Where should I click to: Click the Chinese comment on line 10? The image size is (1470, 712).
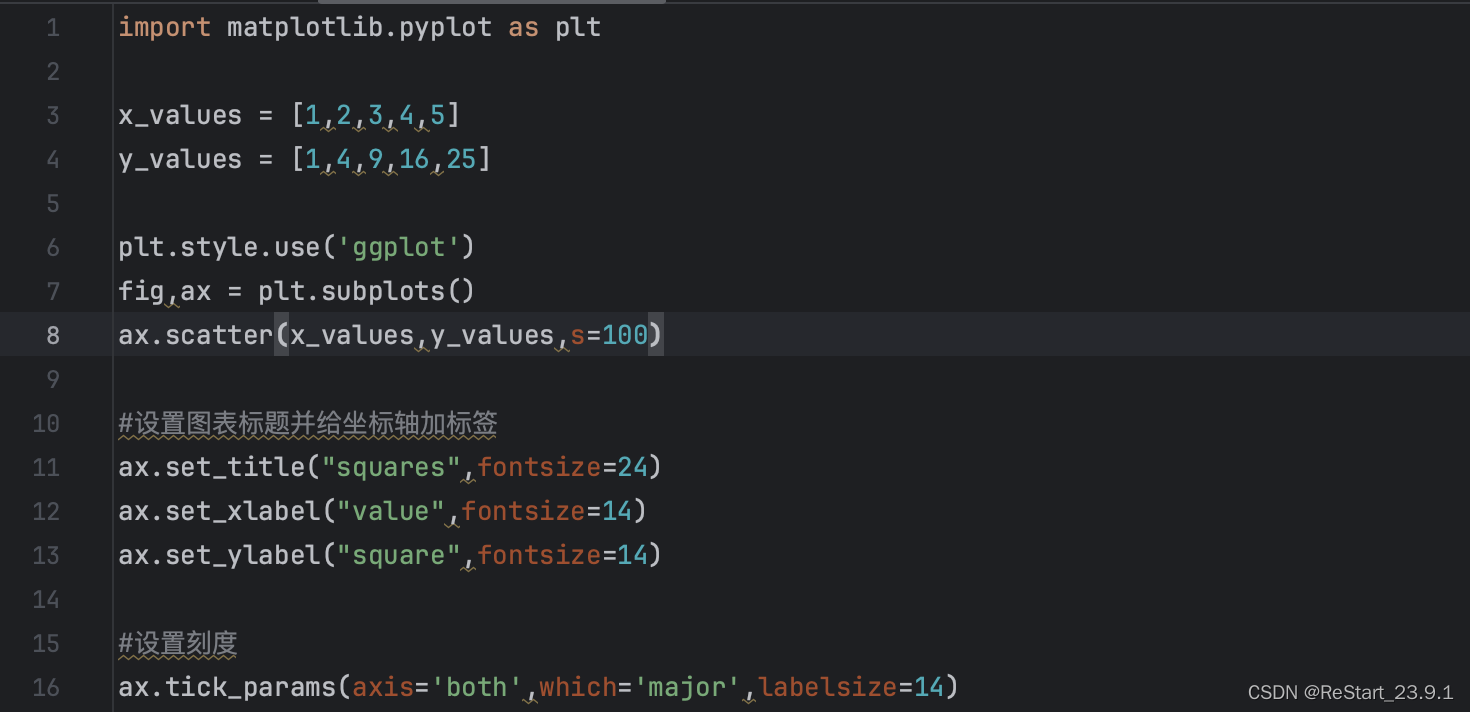point(308,423)
